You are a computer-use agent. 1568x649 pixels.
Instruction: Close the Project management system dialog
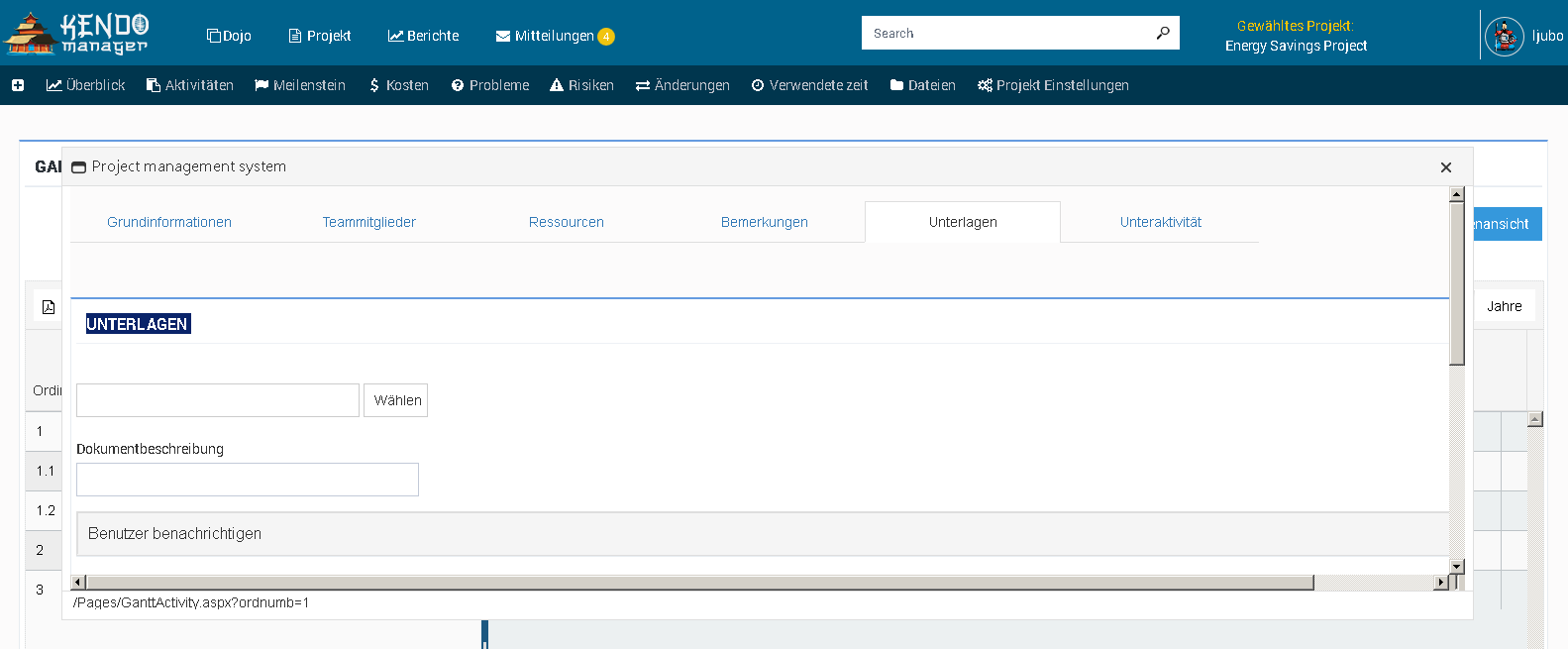click(1446, 167)
